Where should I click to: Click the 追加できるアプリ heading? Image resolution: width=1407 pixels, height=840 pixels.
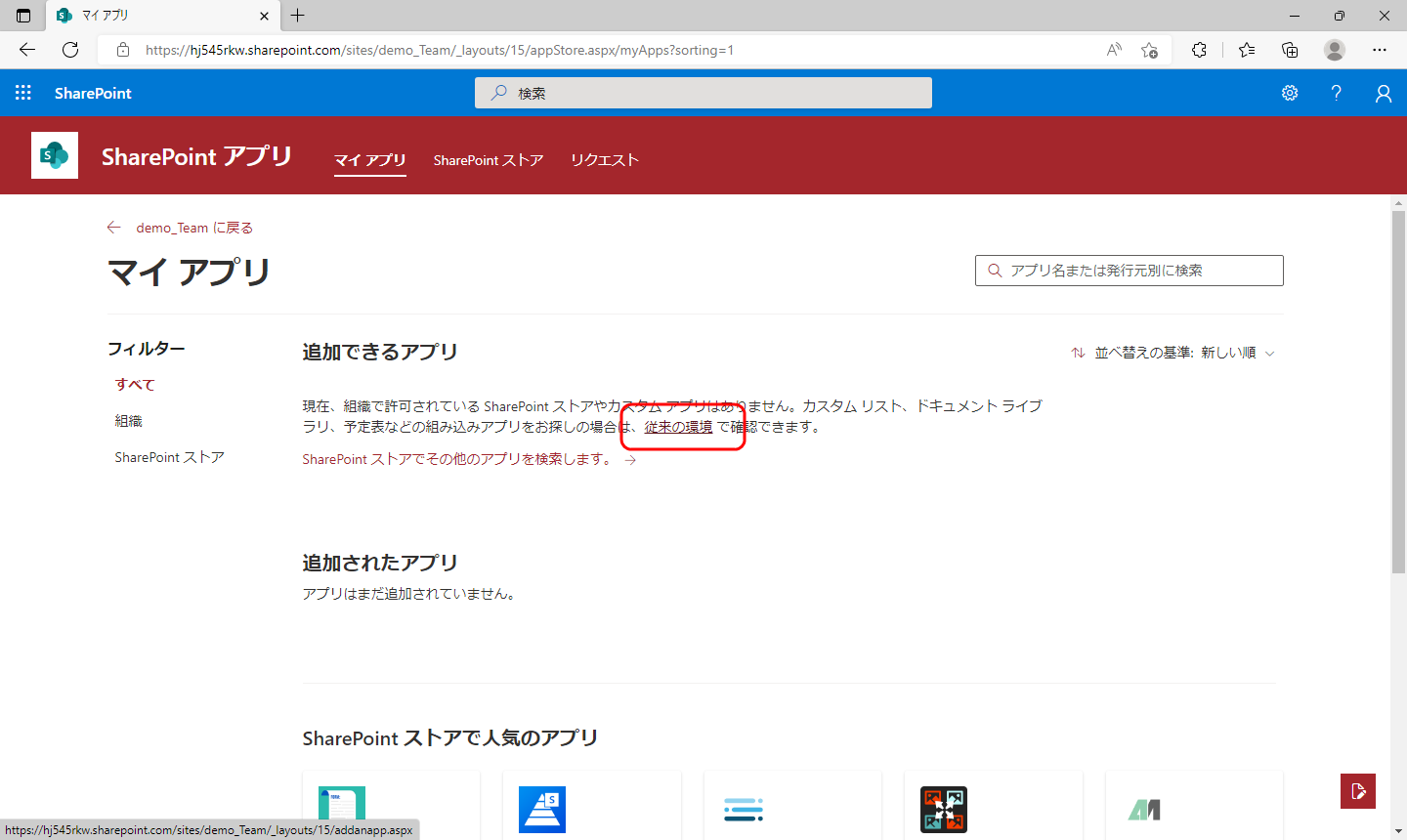(x=380, y=352)
